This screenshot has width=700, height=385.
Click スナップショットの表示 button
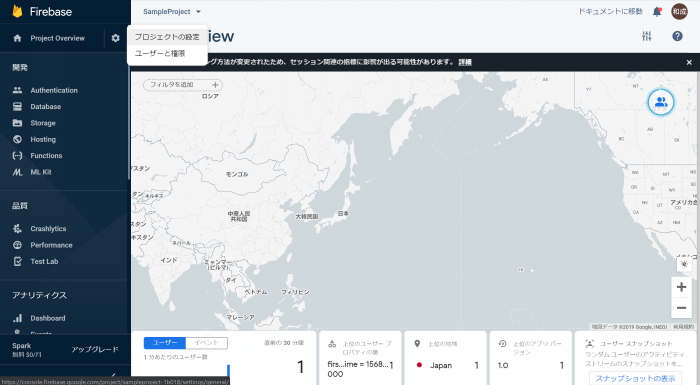(x=635, y=378)
